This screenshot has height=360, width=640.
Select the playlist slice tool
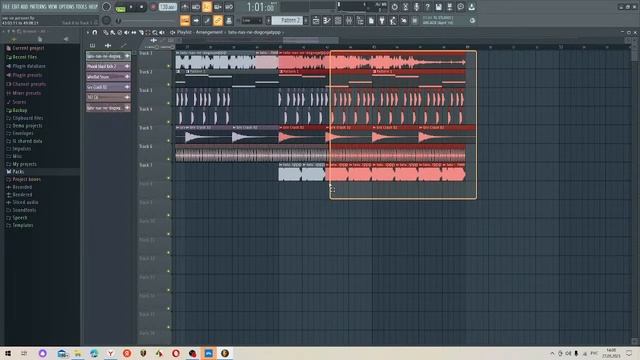click(141, 32)
